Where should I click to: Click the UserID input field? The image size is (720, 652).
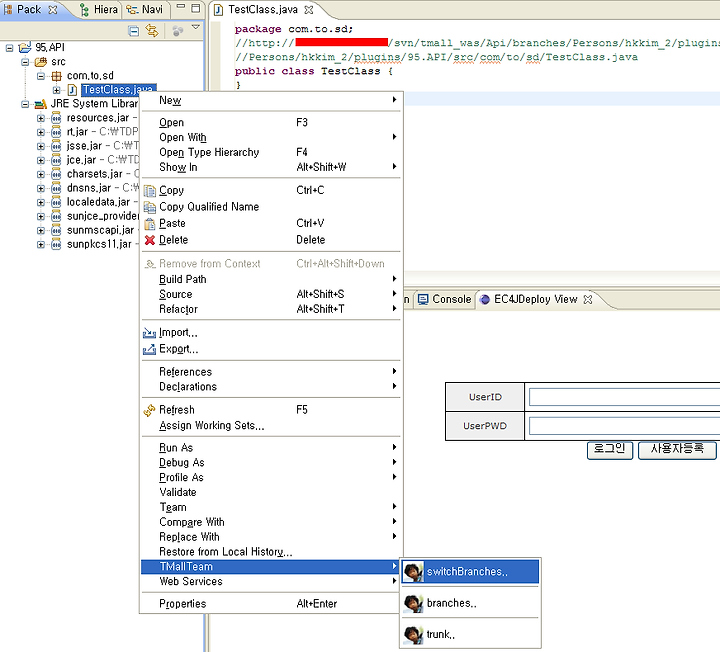click(x=624, y=397)
